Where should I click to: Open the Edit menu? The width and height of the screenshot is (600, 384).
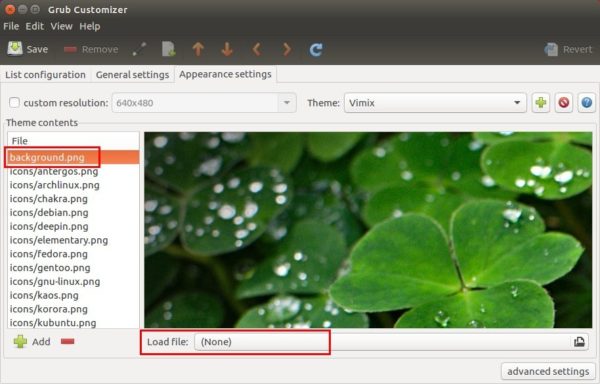point(34,26)
